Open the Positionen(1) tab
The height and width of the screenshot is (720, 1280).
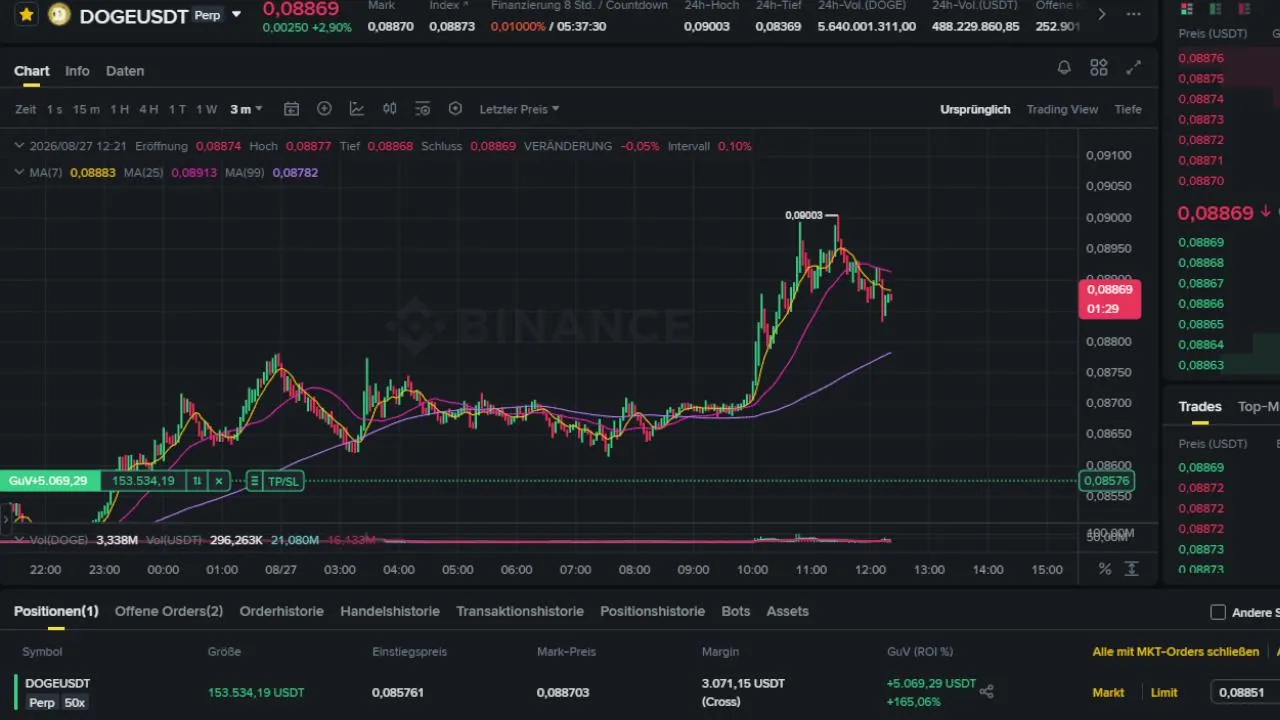tap(56, 611)
